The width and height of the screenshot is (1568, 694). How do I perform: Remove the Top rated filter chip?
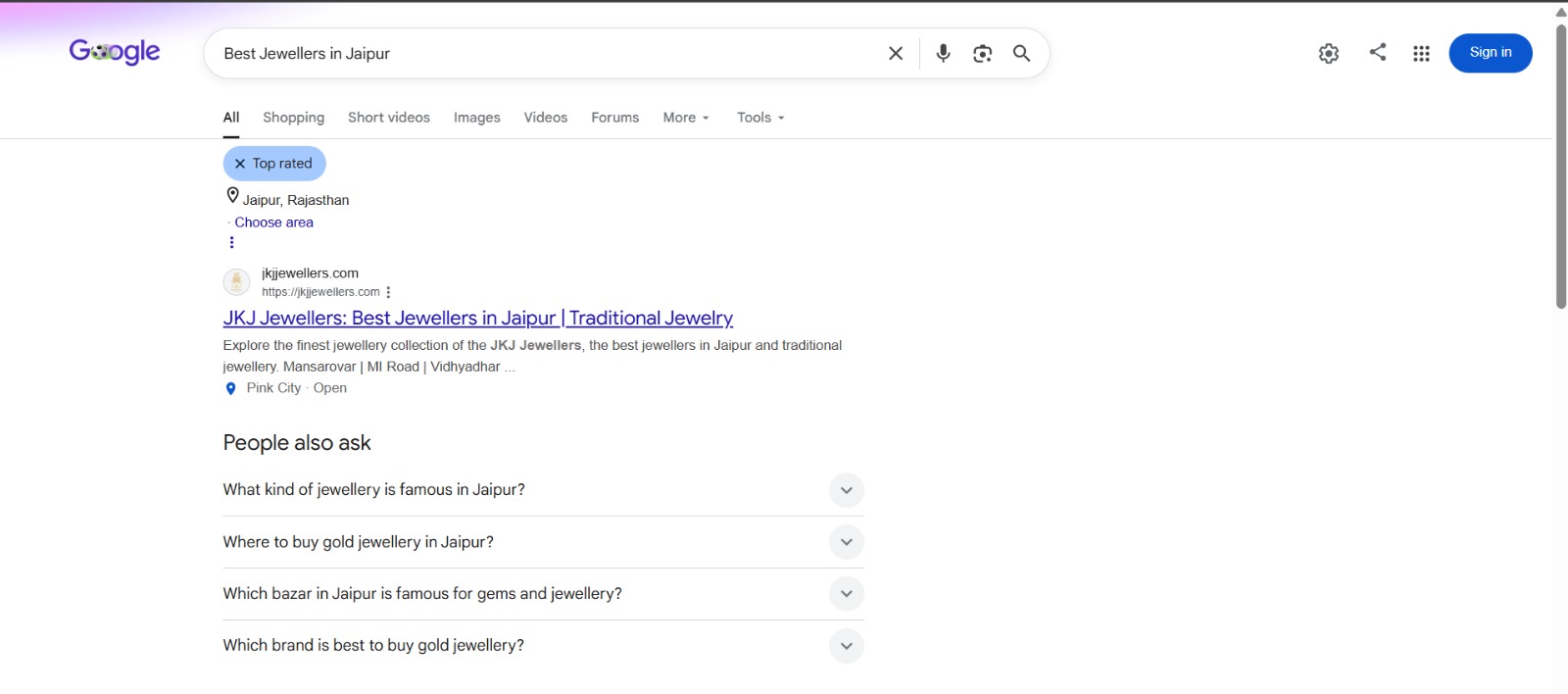pyautogui.click(x=274, y=164)
